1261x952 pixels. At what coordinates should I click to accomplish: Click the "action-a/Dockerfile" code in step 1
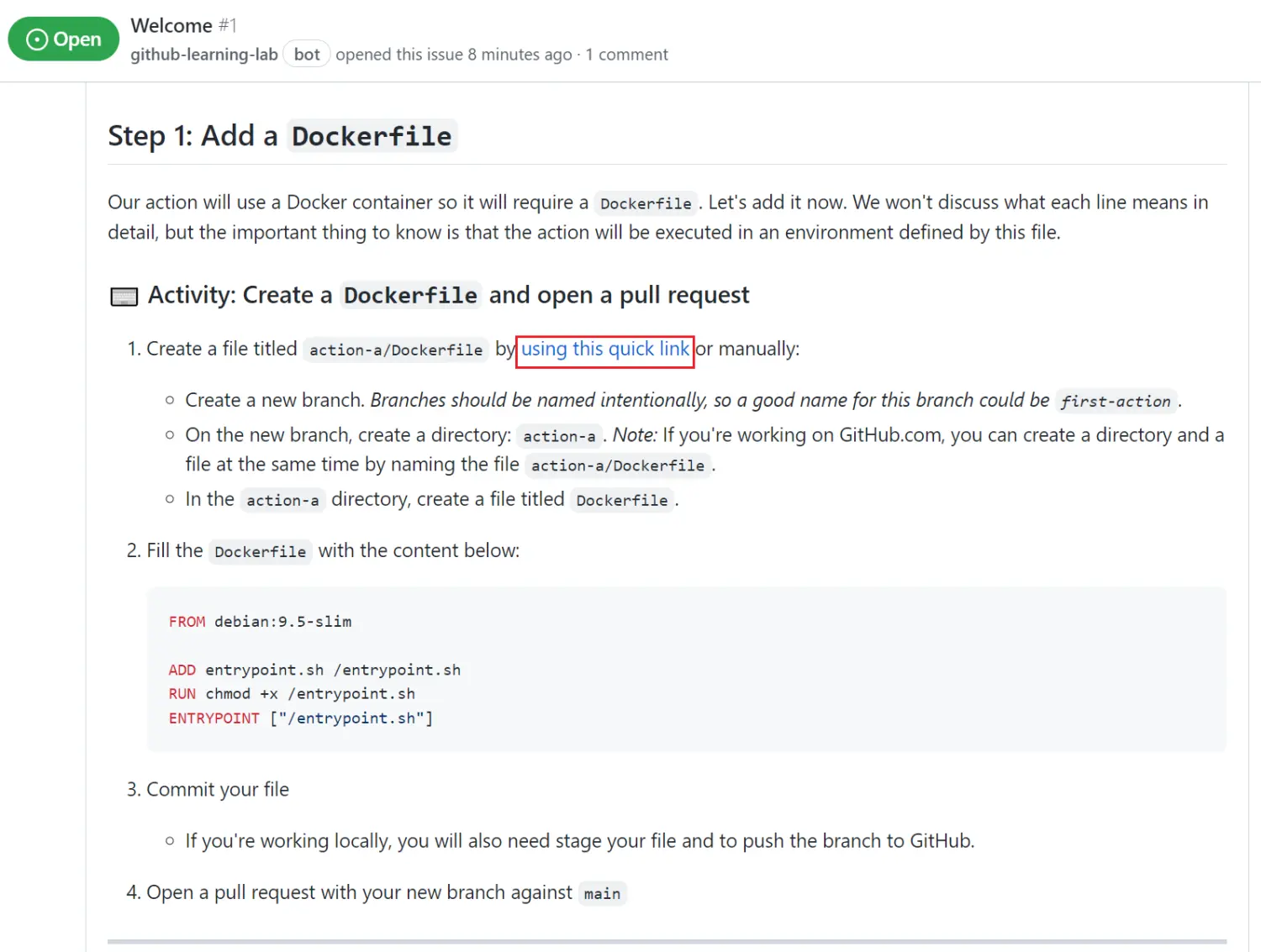[x=395, y=350]
